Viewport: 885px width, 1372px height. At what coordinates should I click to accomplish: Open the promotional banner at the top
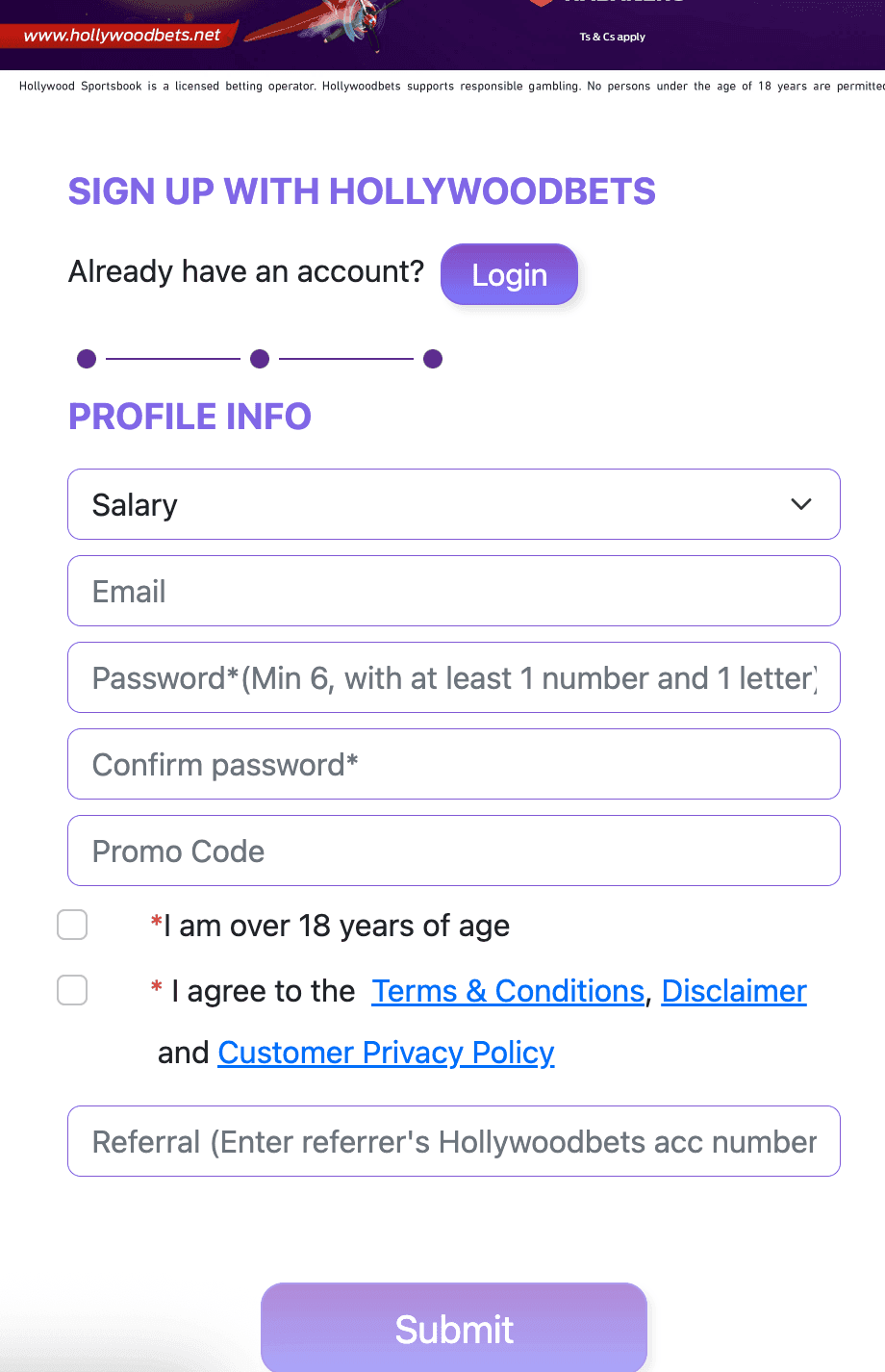(442, 34)
